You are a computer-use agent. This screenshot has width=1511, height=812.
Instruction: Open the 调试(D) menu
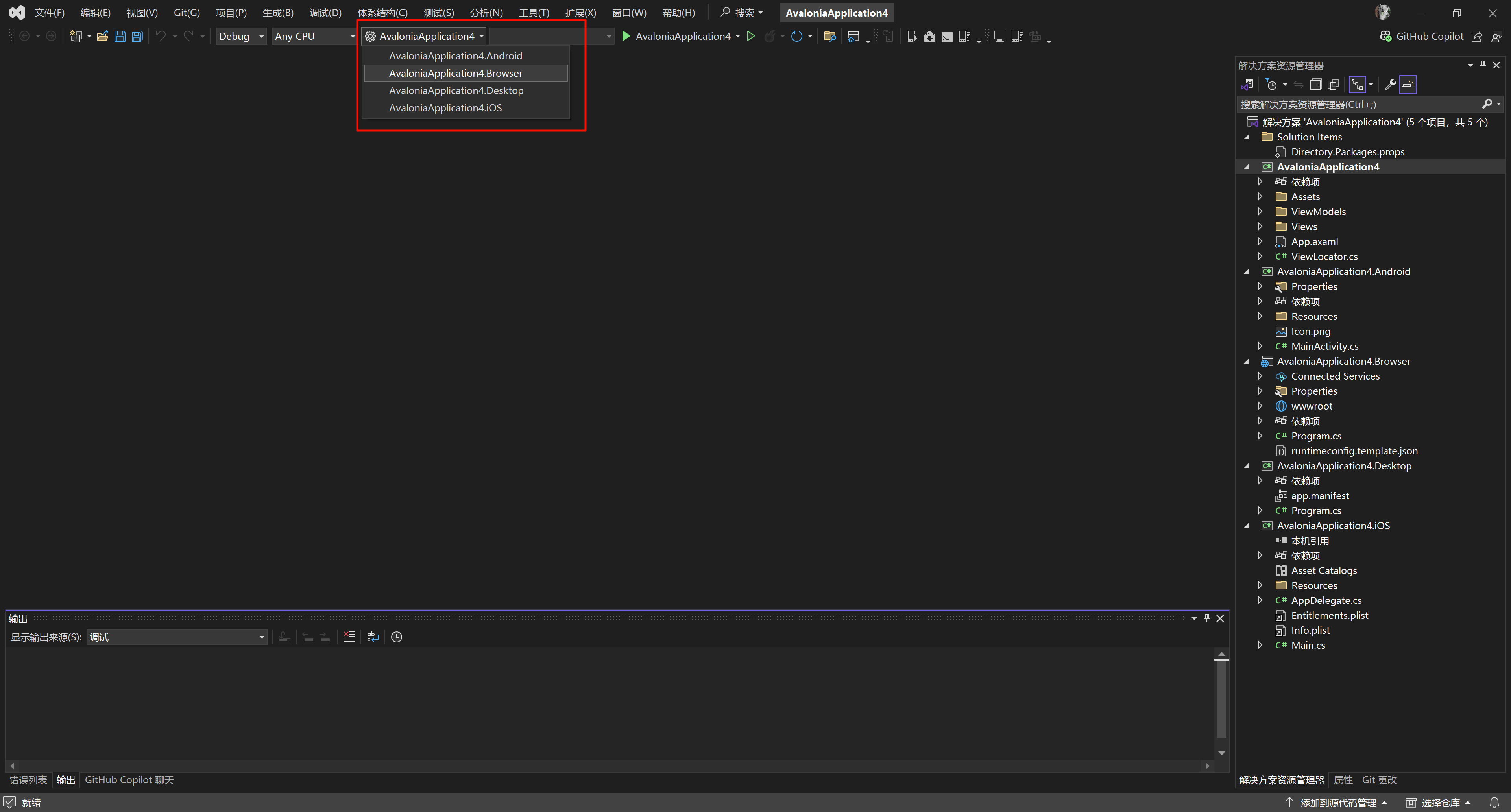click(x=325, y=12)
